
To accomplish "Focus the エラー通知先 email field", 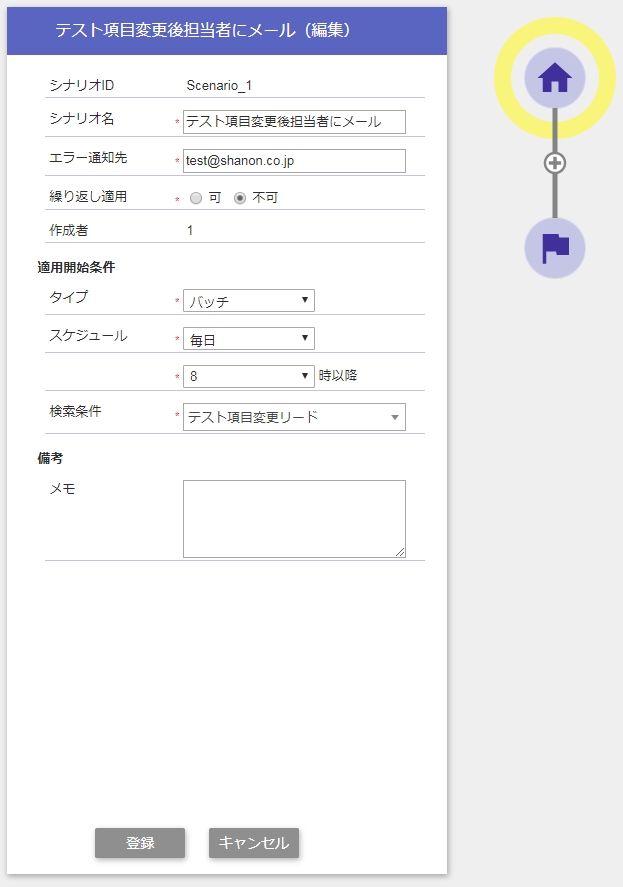I will pos(294,161).
